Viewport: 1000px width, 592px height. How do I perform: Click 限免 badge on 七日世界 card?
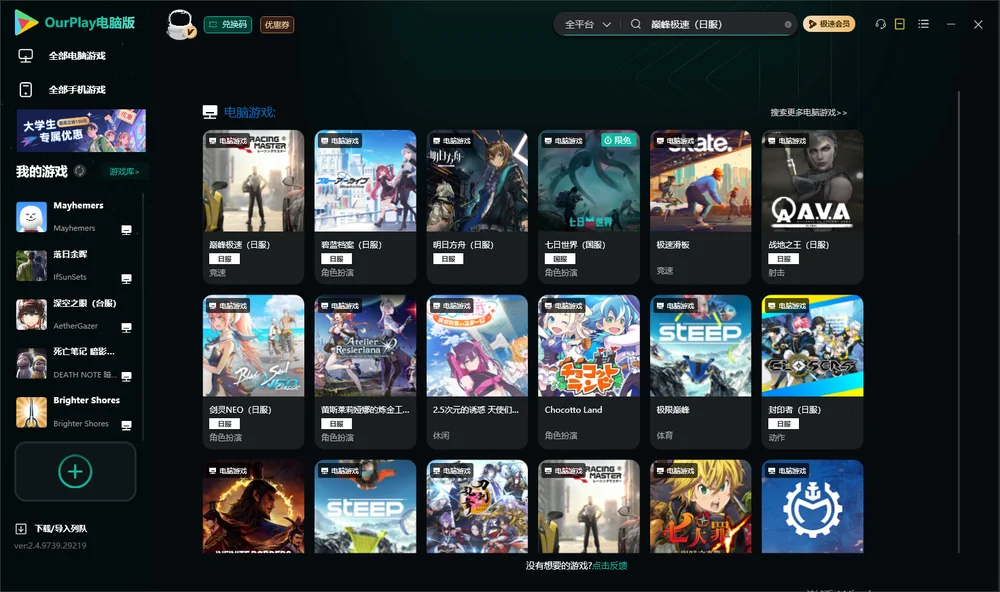[618, 140]
